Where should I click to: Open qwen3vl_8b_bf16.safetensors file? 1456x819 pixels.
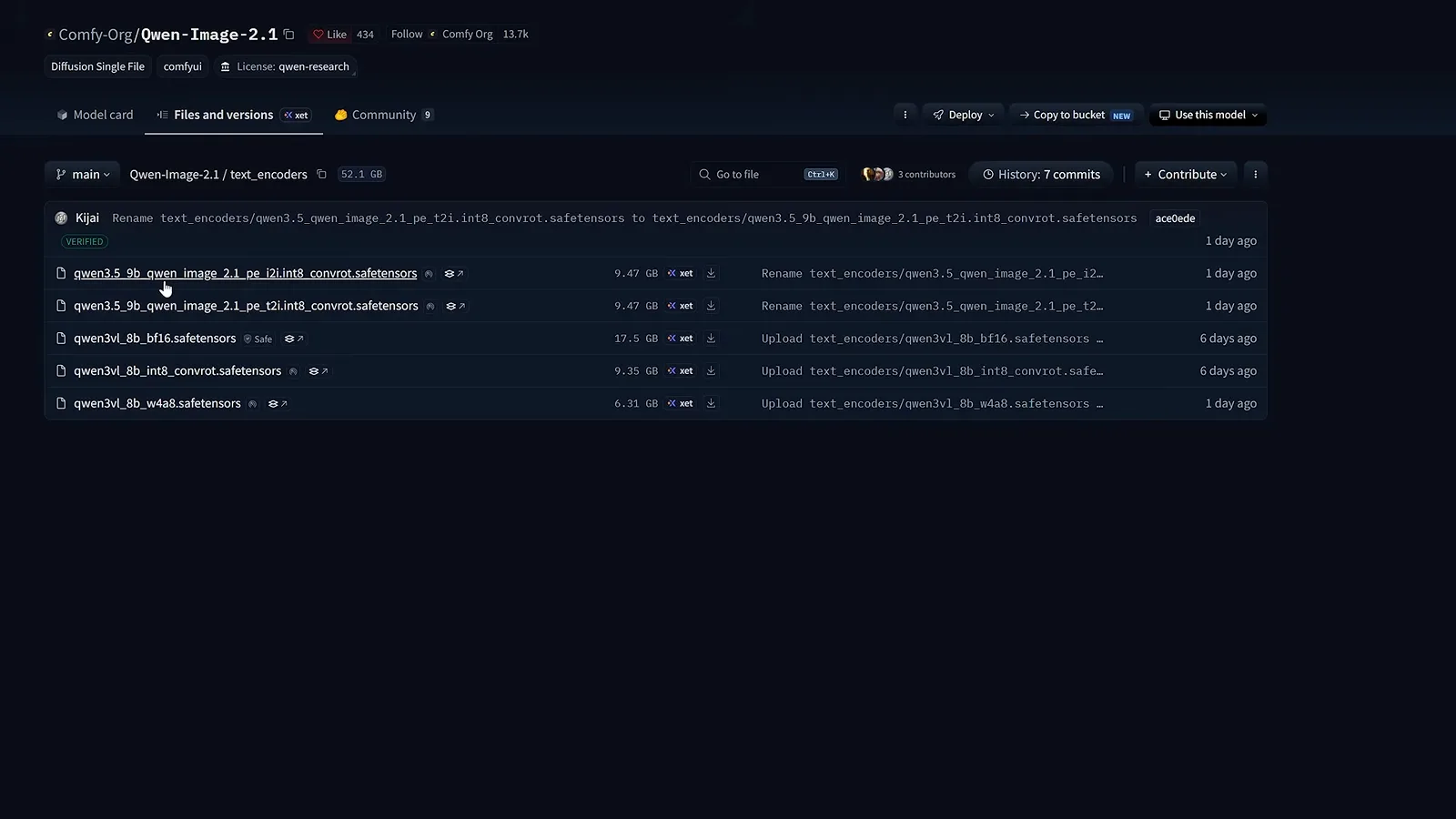tap(155, 339)
